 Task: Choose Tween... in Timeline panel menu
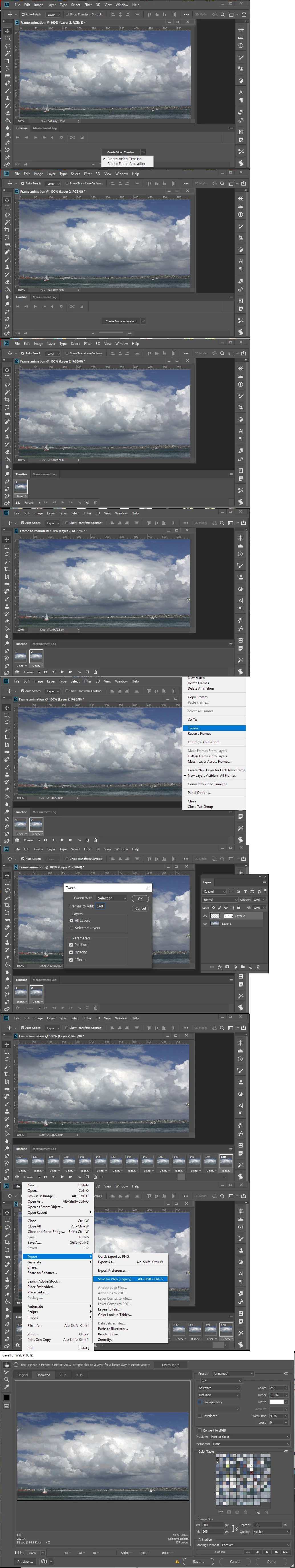215,728
